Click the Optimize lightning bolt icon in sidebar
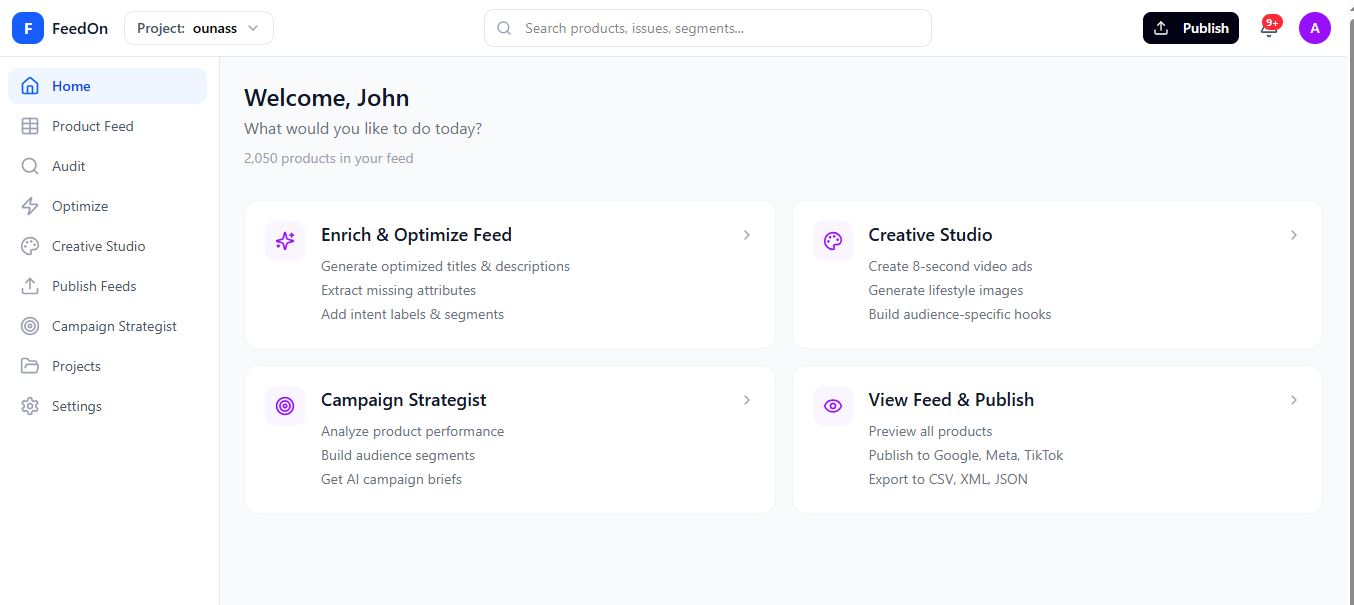Screen dimensions: 1354x605 click(30, 206)
